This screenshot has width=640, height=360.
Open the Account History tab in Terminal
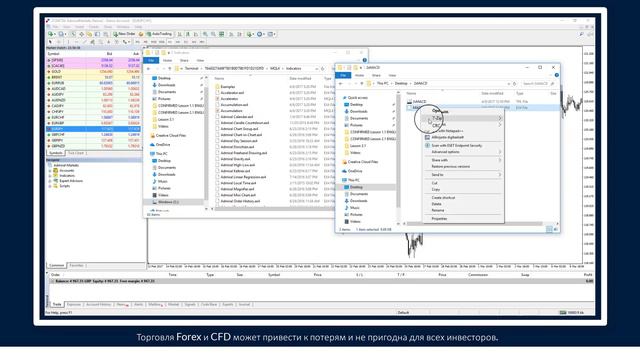pos(98,304)
